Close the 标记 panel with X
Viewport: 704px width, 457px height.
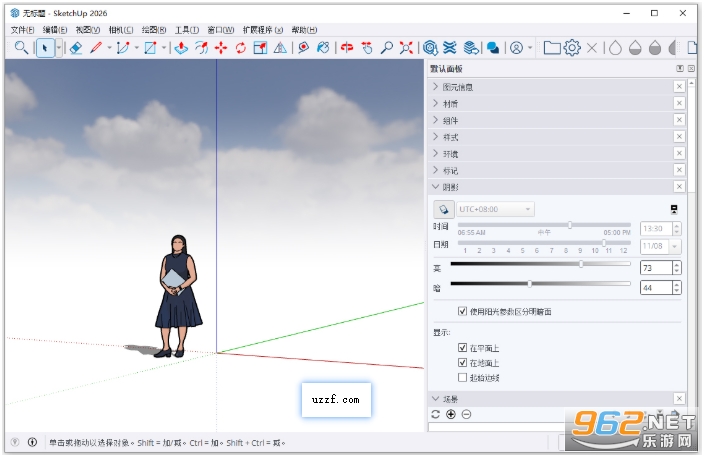tap(679, 170)
